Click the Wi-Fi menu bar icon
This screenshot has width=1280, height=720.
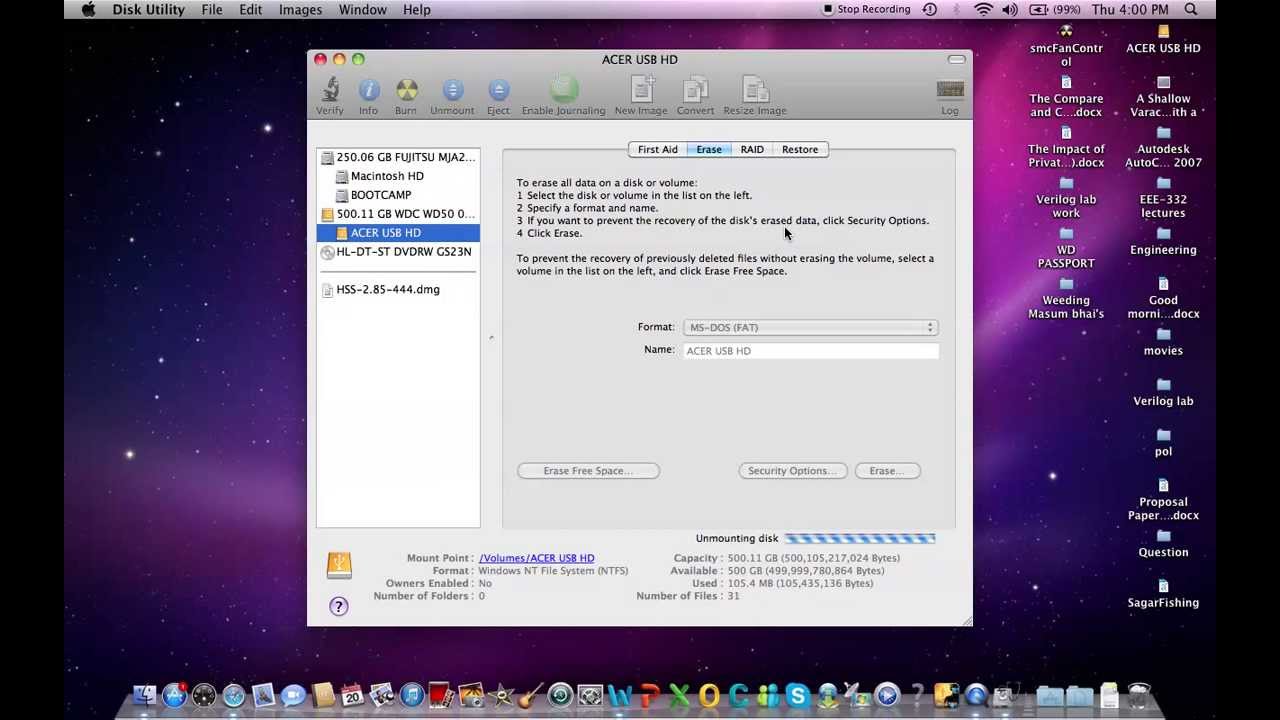point(983,9)
